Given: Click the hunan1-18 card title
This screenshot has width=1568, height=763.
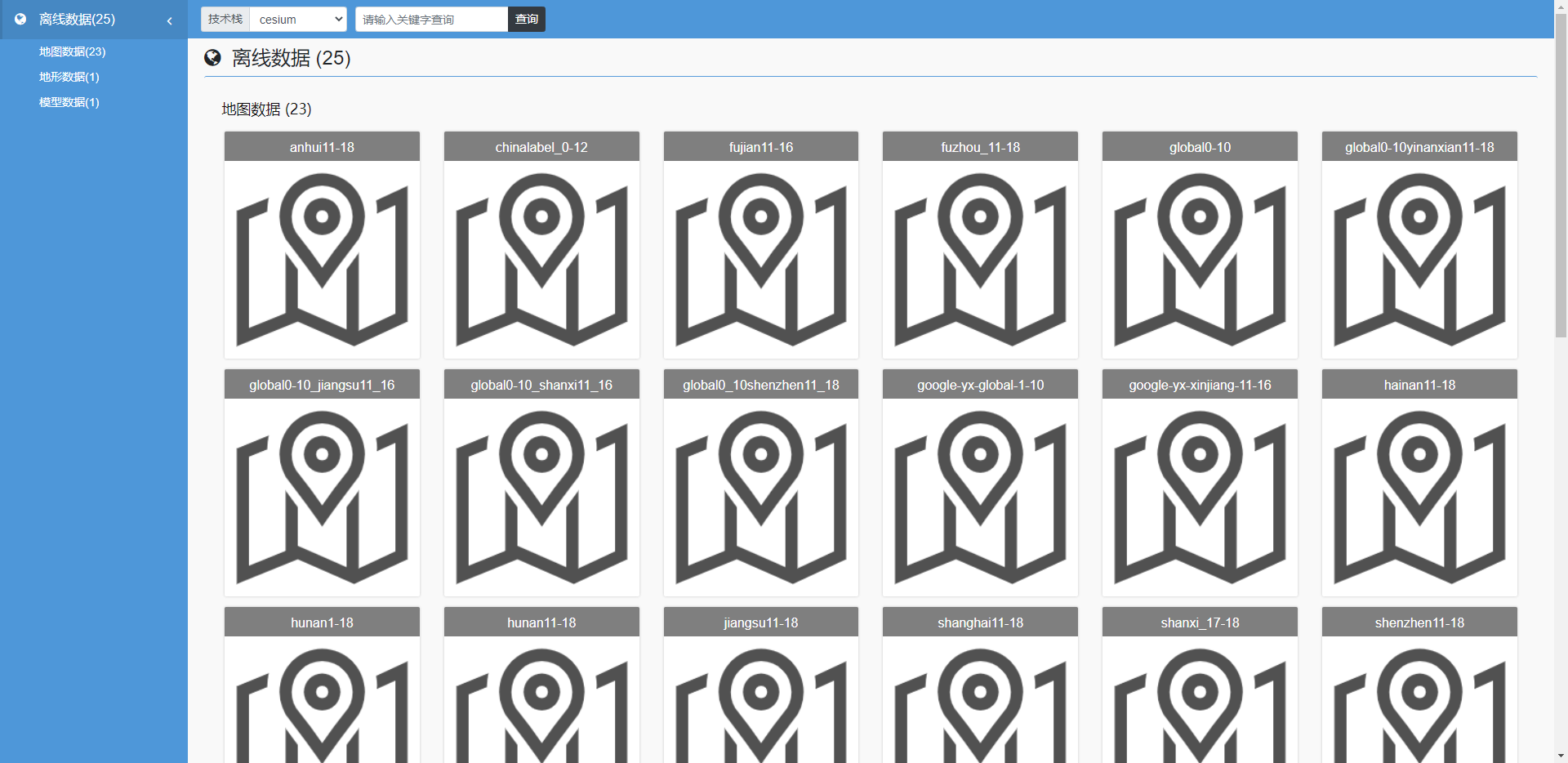Looking at the screenshot, I should coord(322,622).
